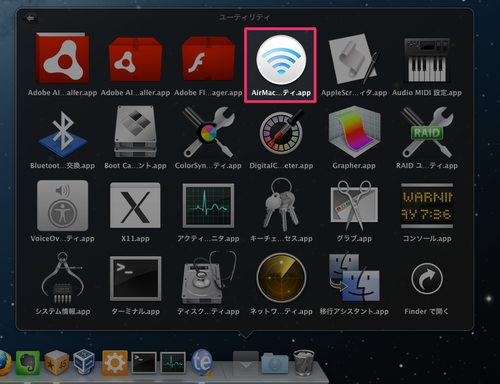The width and height of the screenshot is (500, 384).
Task: Launch System Information app with calipers icon
Action: 63,278
